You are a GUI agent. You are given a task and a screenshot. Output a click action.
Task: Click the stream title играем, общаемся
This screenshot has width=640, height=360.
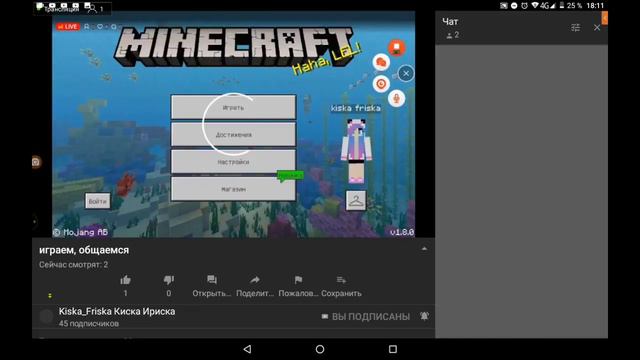pyautogui.click(x=84, y=250)
